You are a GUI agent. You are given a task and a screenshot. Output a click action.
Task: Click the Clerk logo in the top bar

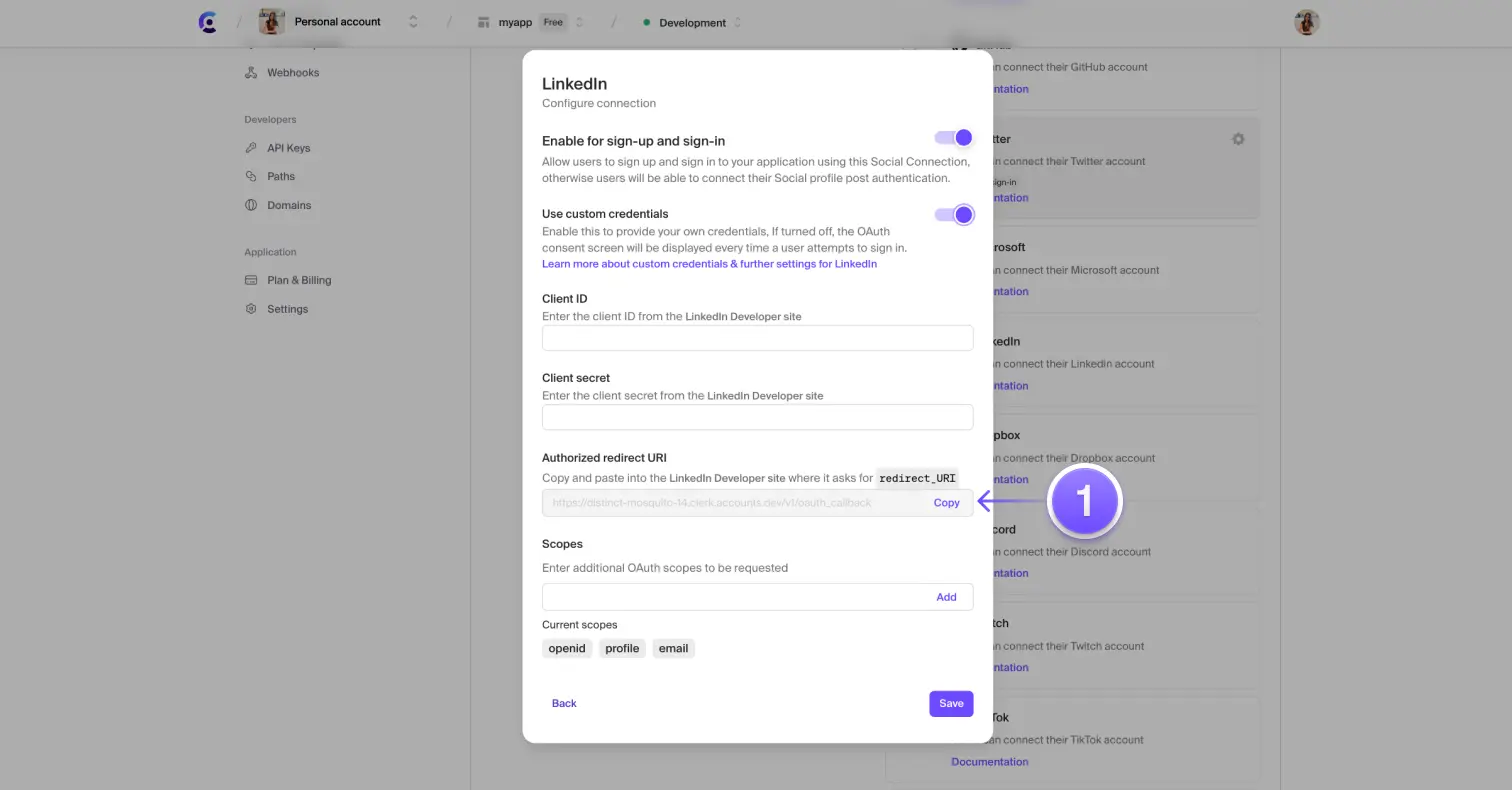pos(207,21)
